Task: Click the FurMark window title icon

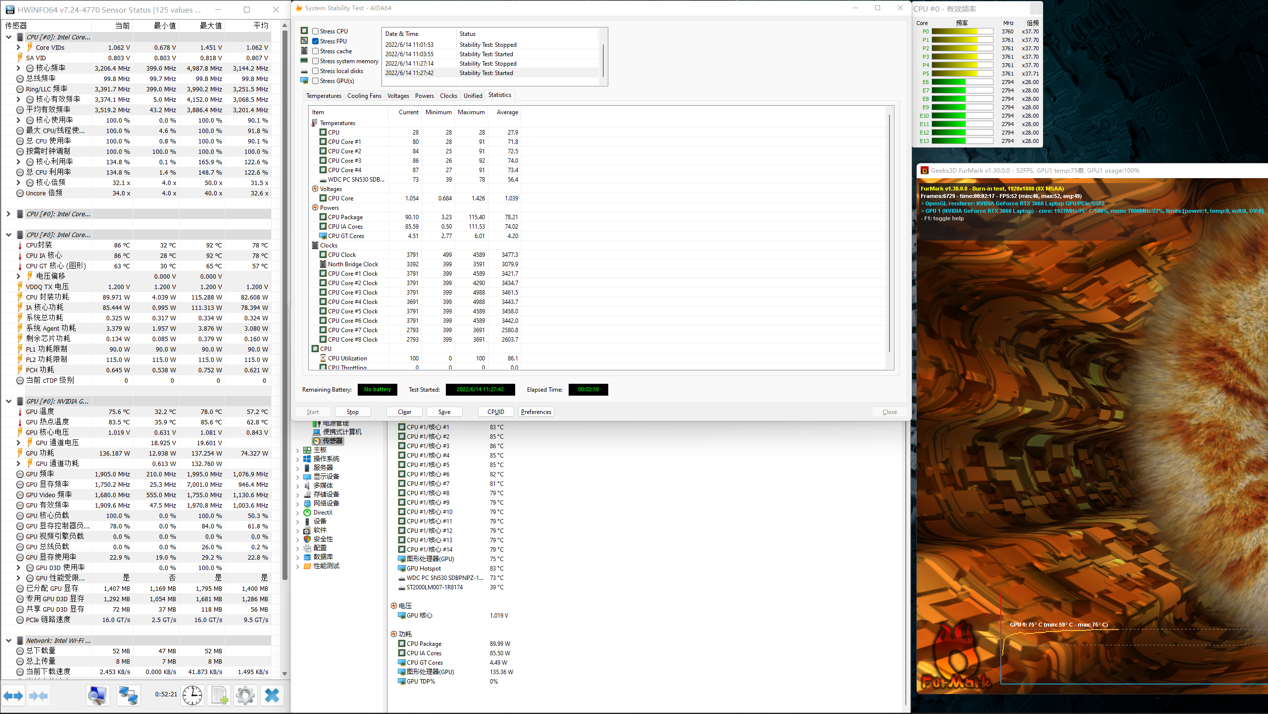Action: (x=924, y=171)
